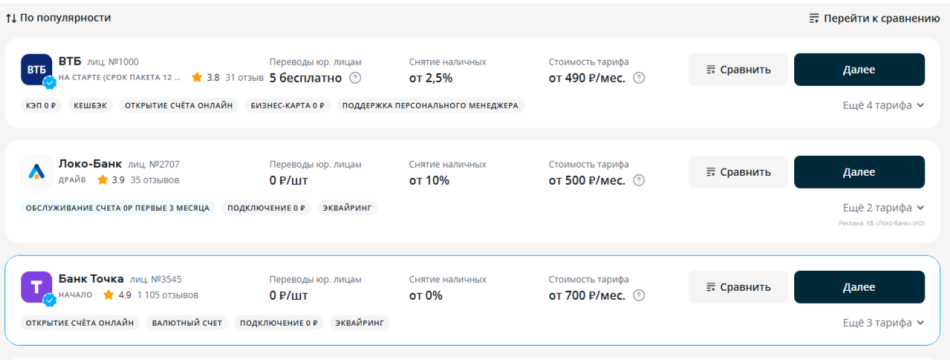This screenshot has height=360, width=950.
Task: Click Далее button for VTB
Action: coord(859,70)
